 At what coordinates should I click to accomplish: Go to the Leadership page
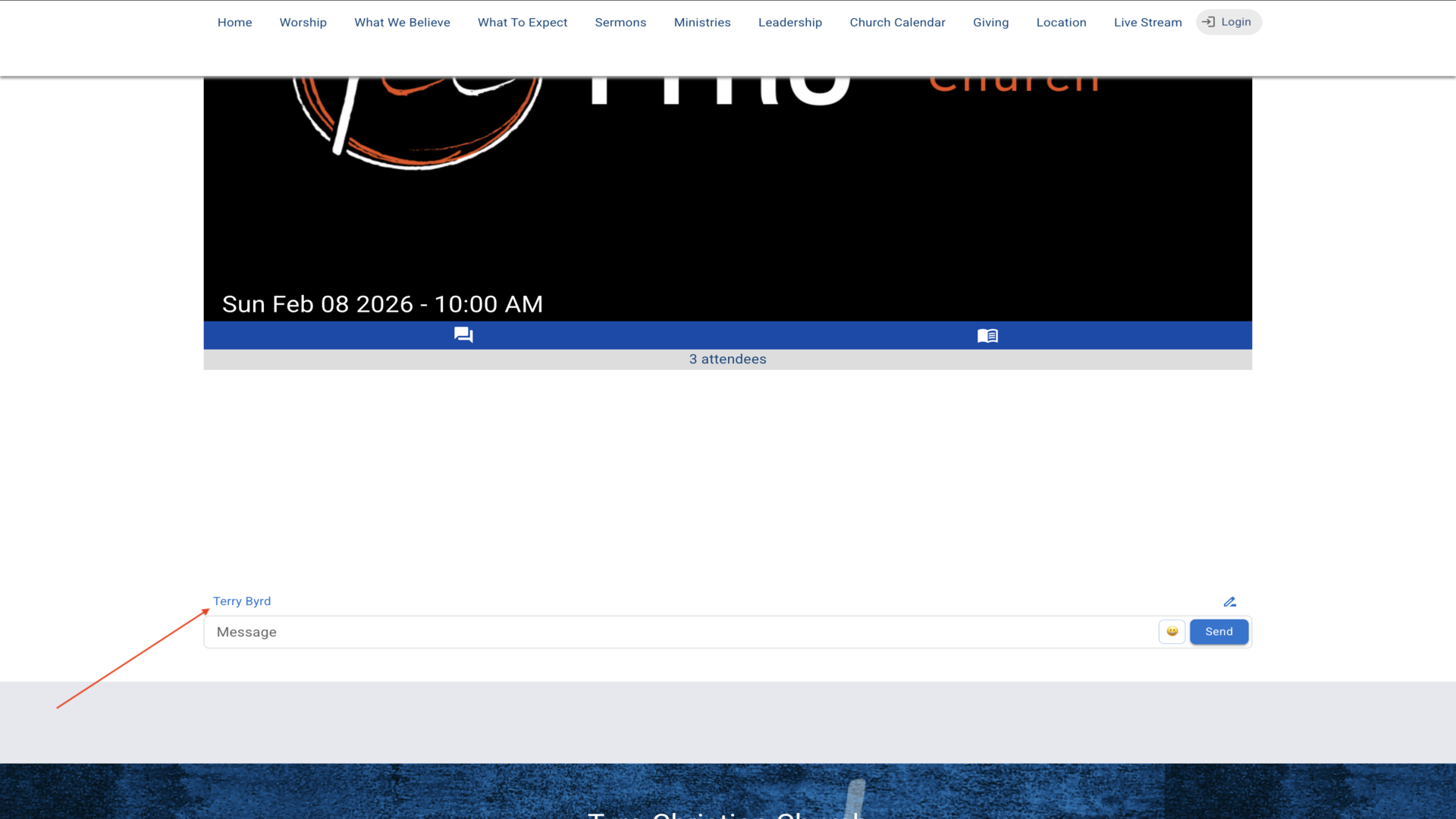pos(789,23)
